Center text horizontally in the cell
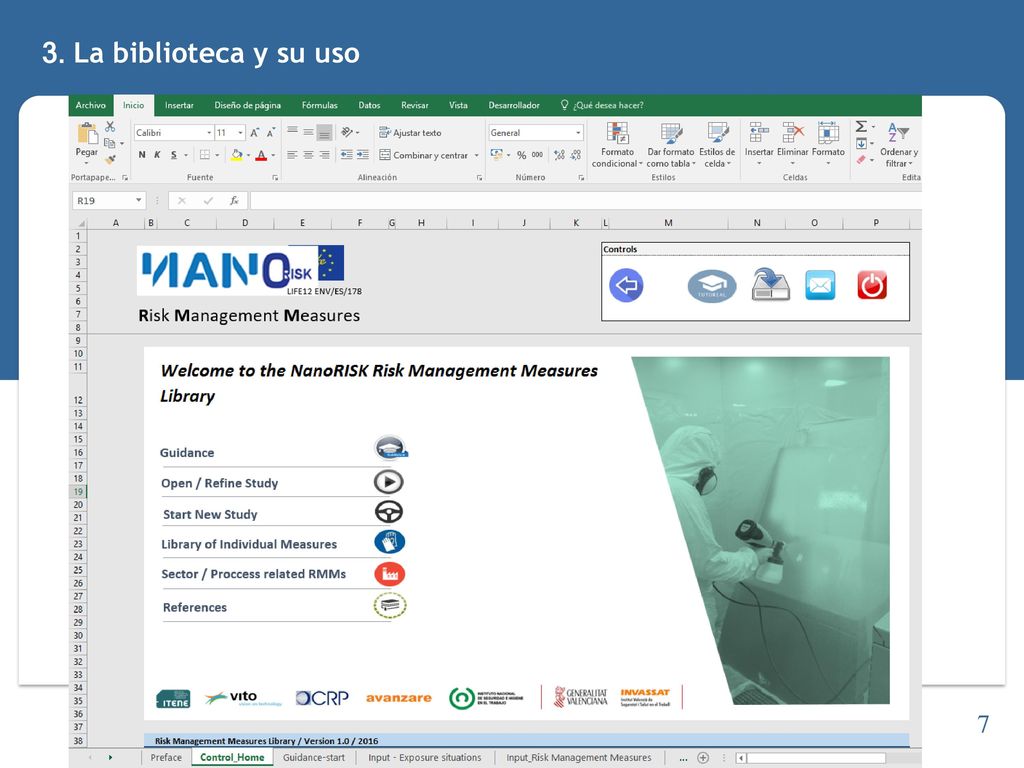 pos(308,155)
